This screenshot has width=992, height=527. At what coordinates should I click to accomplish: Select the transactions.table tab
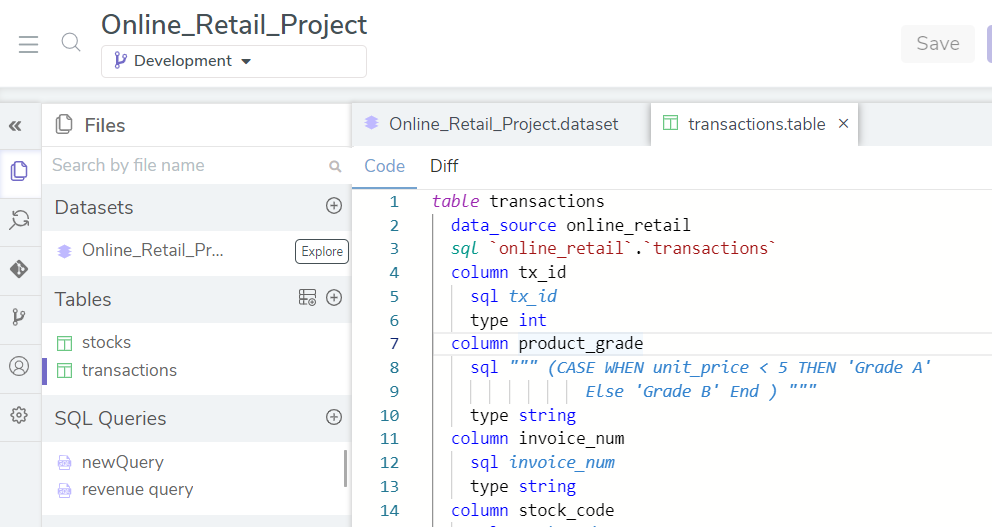pos(756,124)
